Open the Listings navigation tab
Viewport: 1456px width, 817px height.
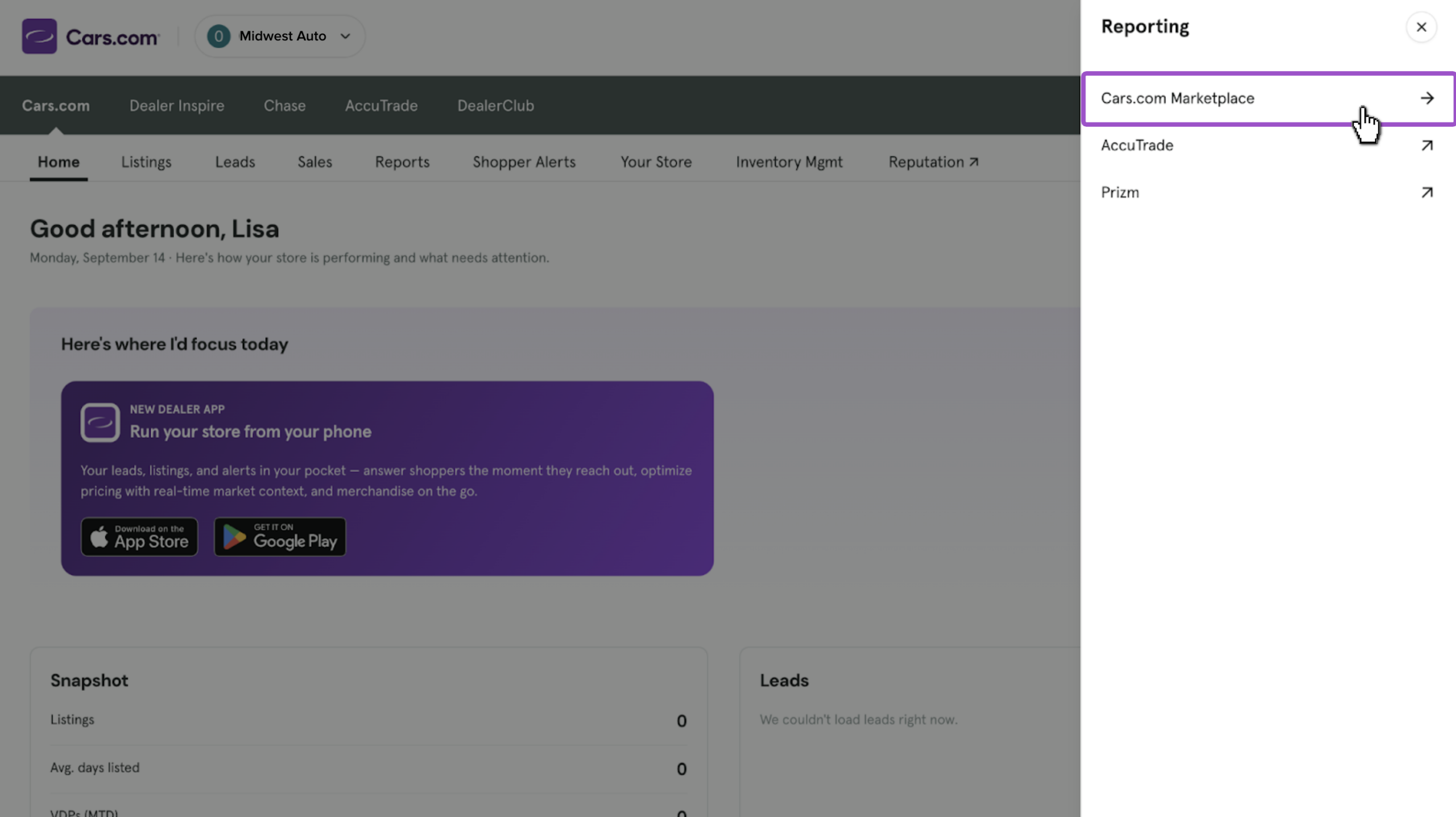[x=146, y=162]
